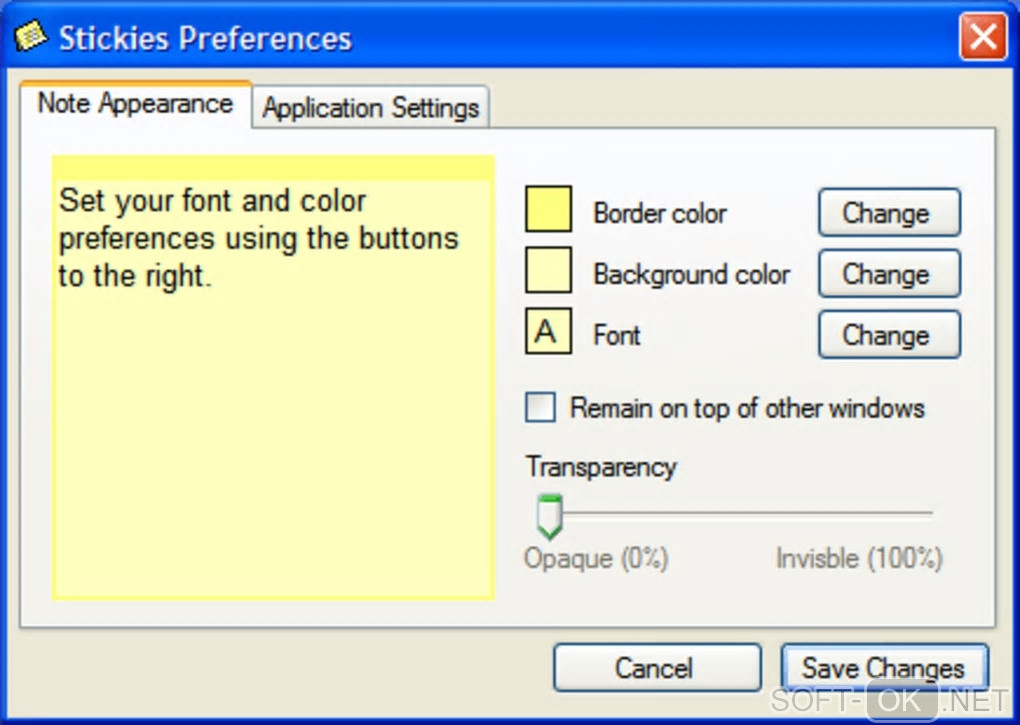Enable Remain on top of other windows
1020x725 pixels.
coord(541,407)
